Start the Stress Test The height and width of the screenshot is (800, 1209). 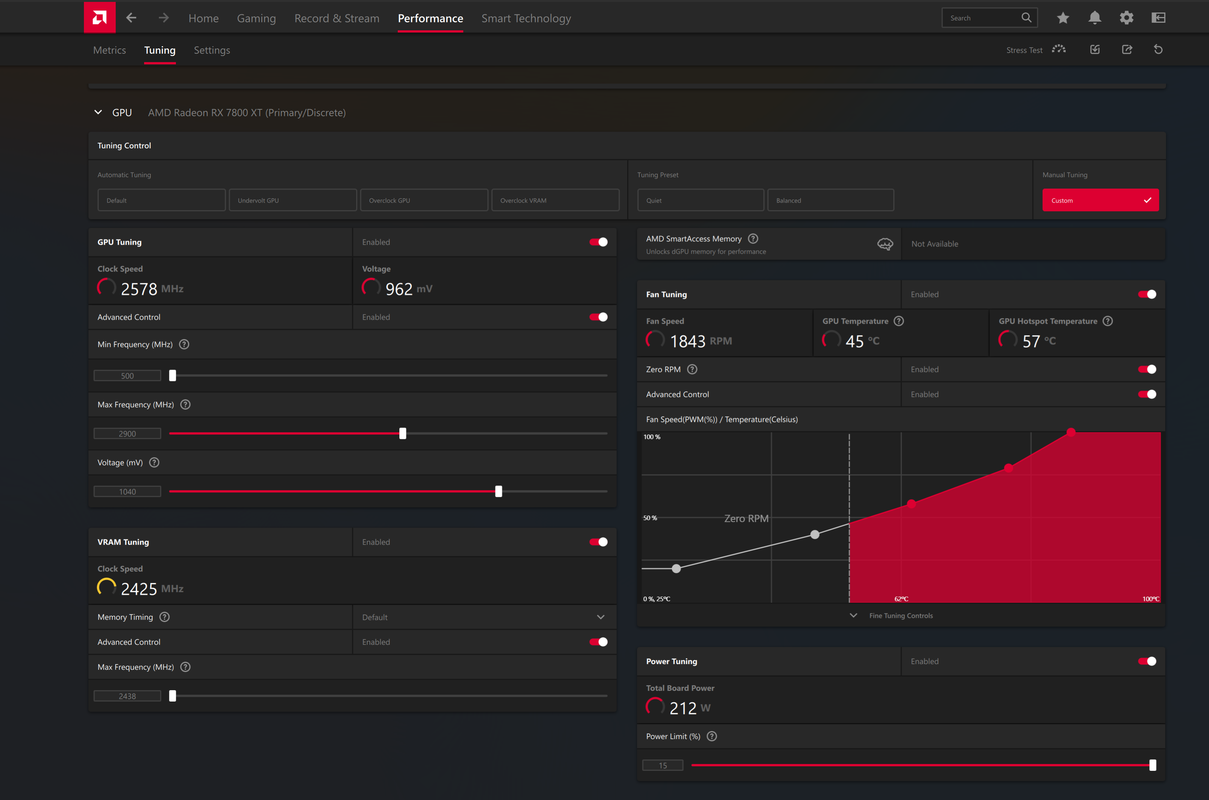tap(1036, 49)
